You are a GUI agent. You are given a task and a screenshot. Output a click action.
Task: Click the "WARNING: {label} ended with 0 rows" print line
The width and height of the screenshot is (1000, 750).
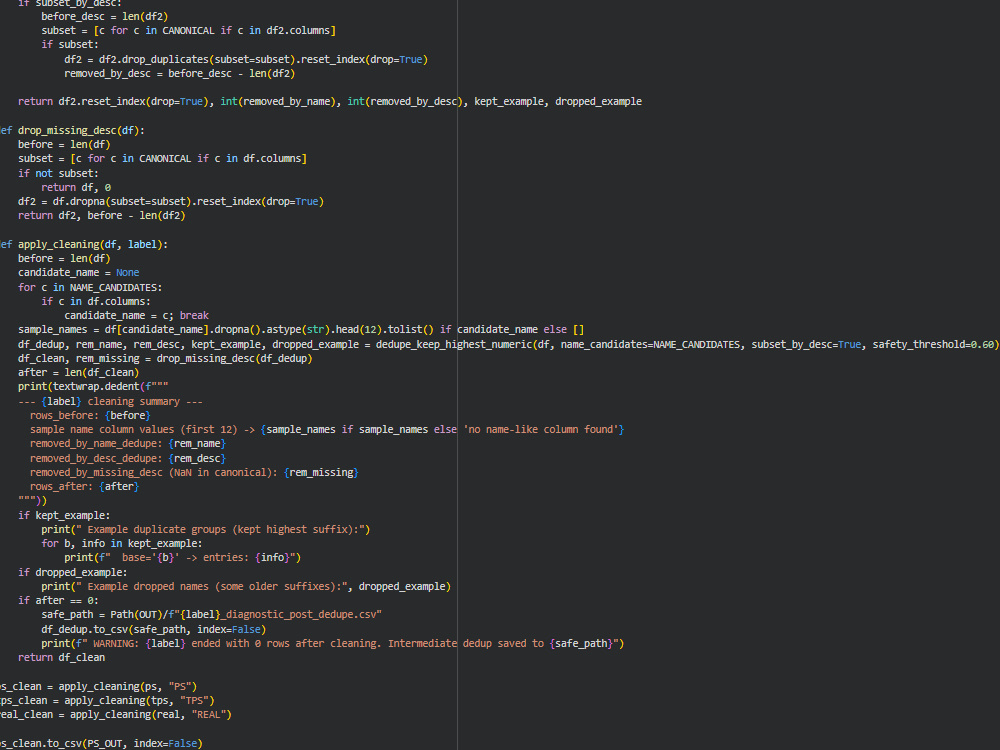click(x=333, y=643)
